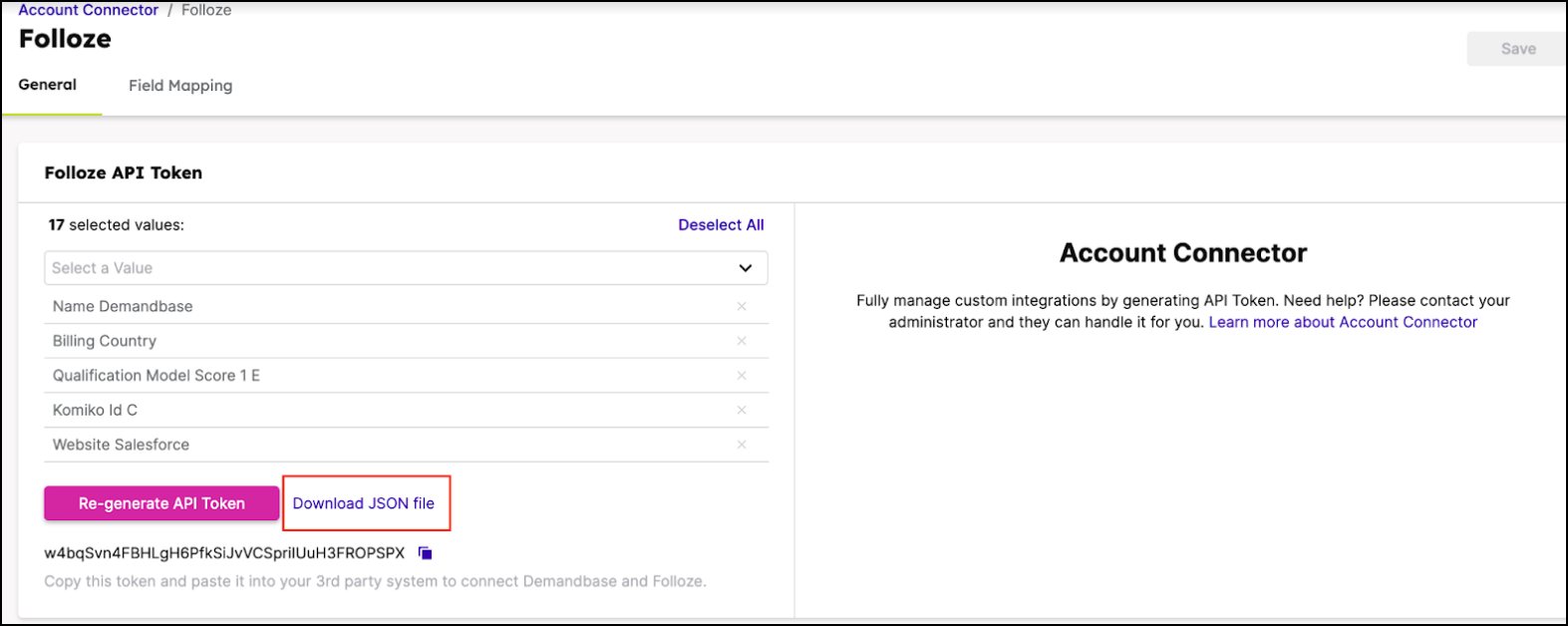Remove Website Salesforce with its X icon
The height and width of the screenshot is (626, 1568).
(741, 445)
